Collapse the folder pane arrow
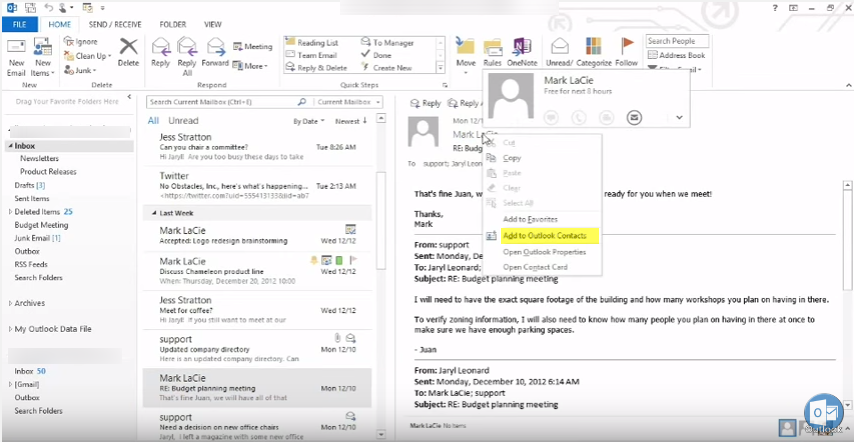 [129, 97]
